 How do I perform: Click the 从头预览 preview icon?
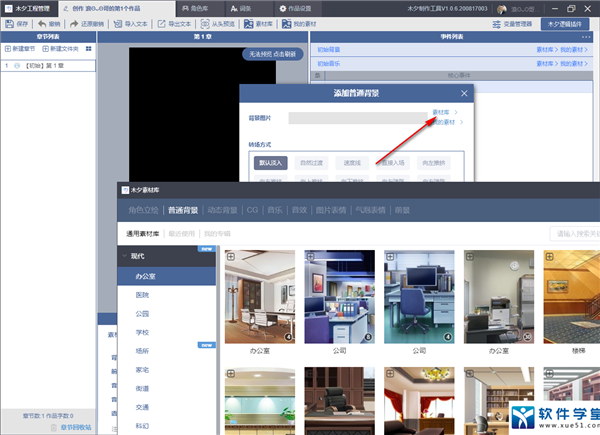(x=205, y=24)
